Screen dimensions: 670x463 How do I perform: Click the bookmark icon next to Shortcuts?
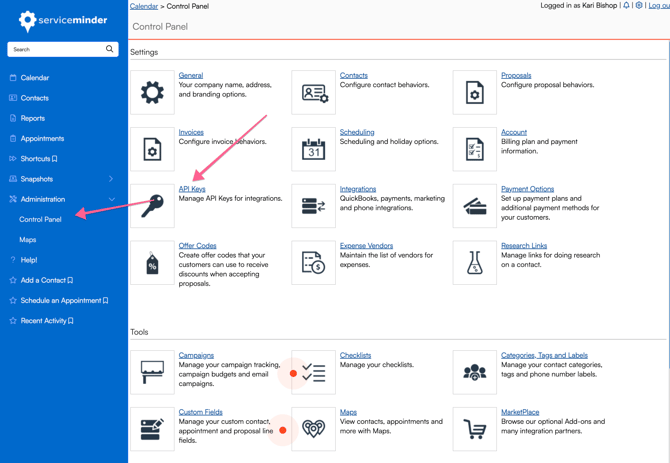pyautogui.click(x=55, y=159)
